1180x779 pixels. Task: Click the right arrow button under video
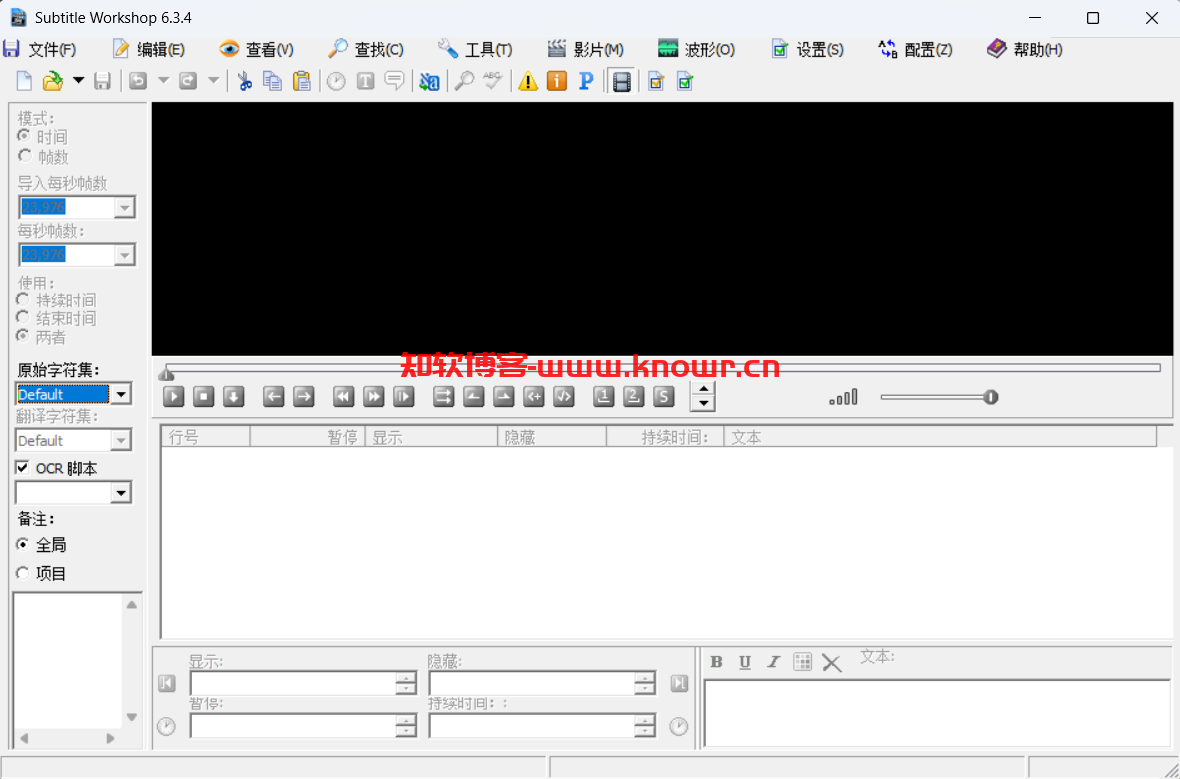303,396
